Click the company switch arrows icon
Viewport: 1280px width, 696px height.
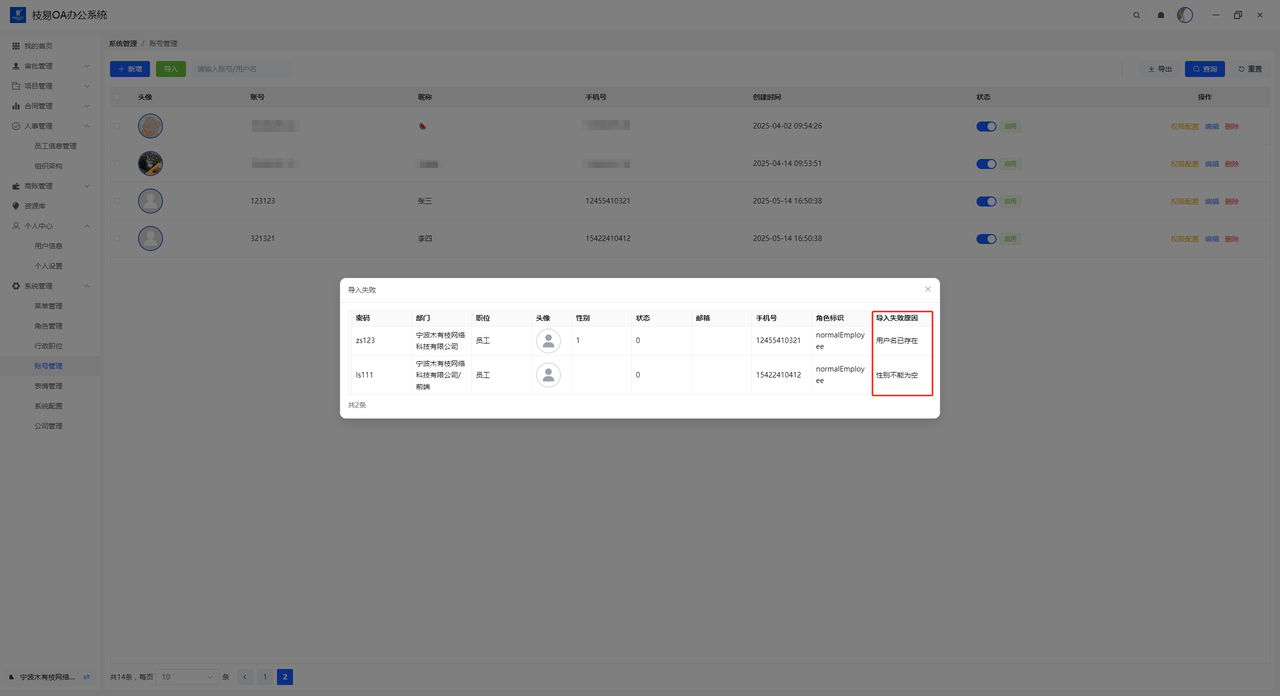(x=86, y=677)
